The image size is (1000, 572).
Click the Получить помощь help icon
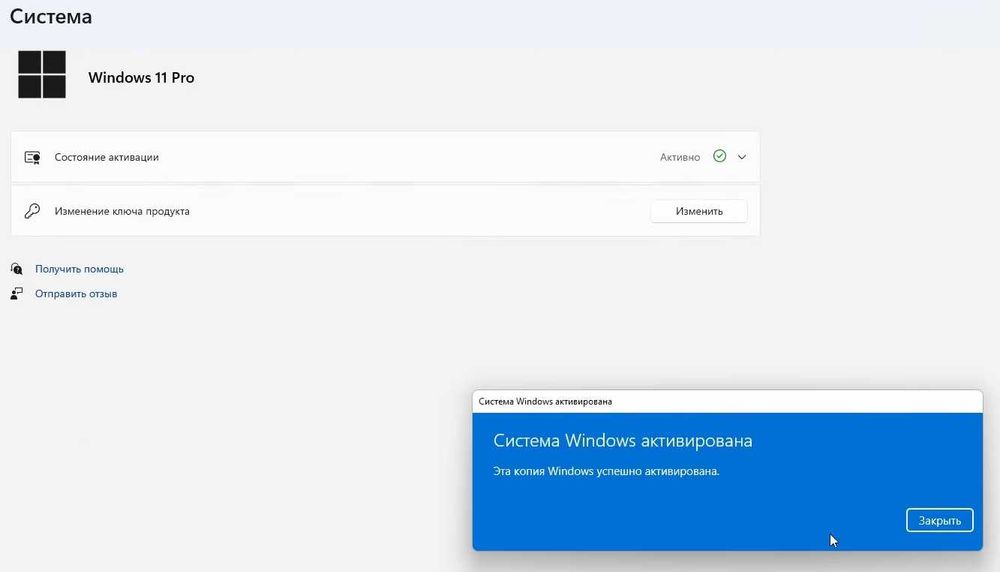point(17,269)
